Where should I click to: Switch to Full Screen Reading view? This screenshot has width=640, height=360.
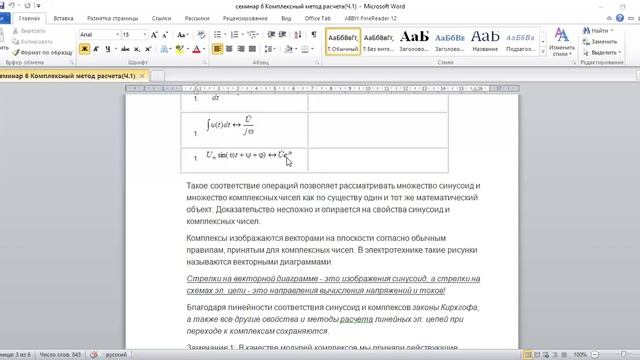coord(537,355)
